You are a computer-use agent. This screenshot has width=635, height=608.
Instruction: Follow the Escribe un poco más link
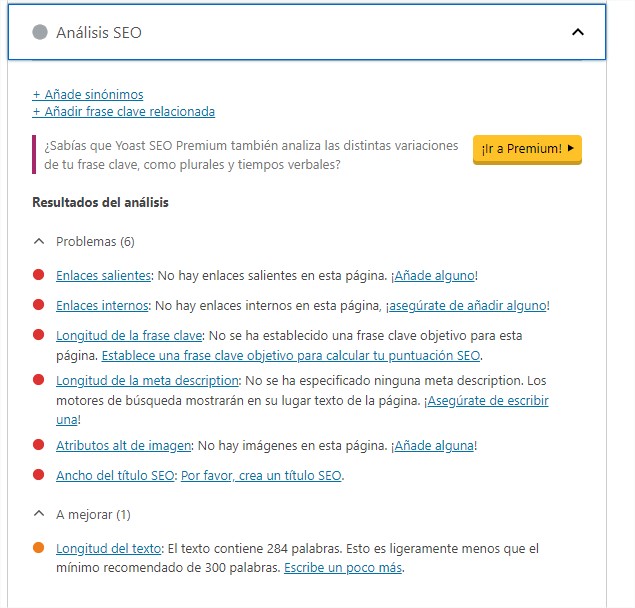point(343,567)
